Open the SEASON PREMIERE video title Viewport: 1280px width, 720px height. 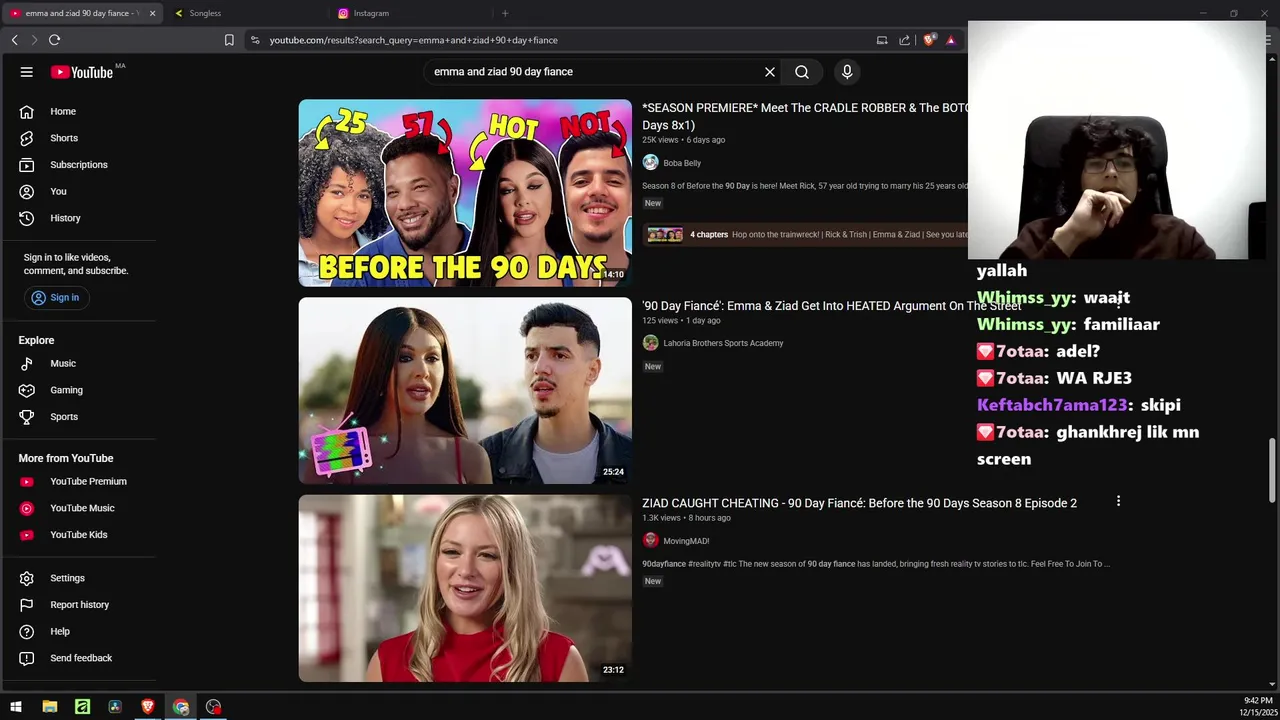(805, 116)
